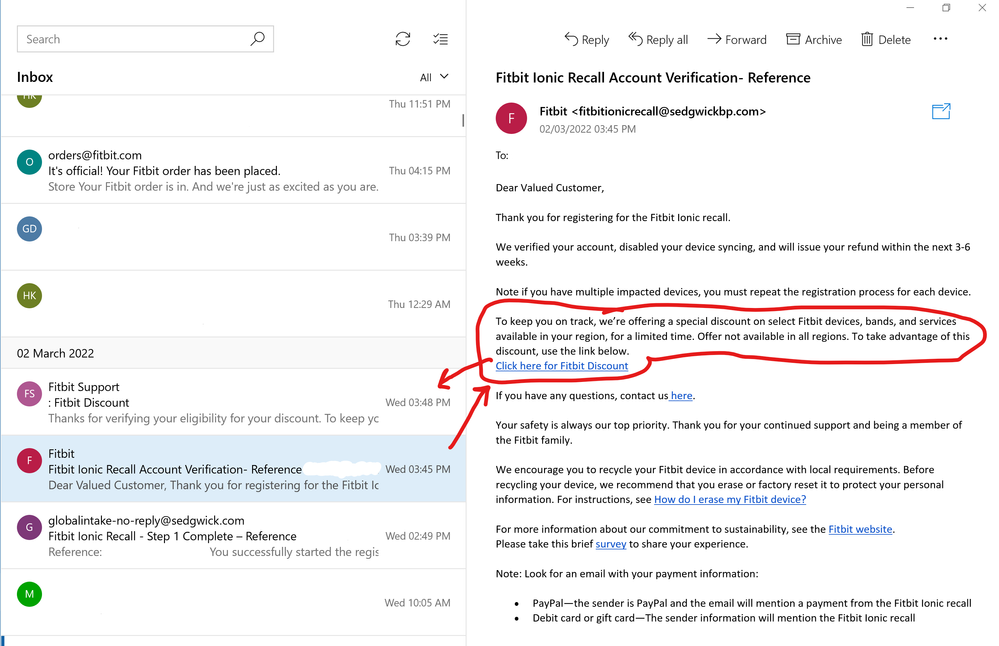
Task: Open the Fitbit website link
Action: tap(860, 529)
